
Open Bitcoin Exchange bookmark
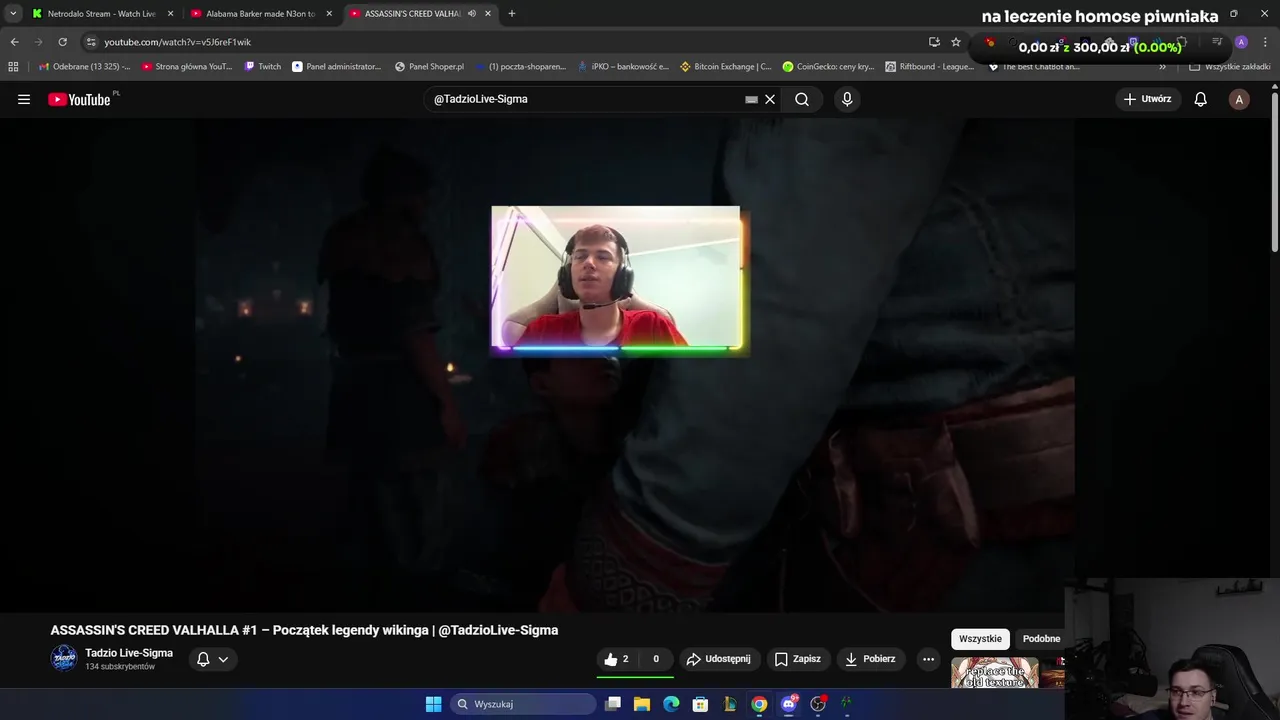726,67
